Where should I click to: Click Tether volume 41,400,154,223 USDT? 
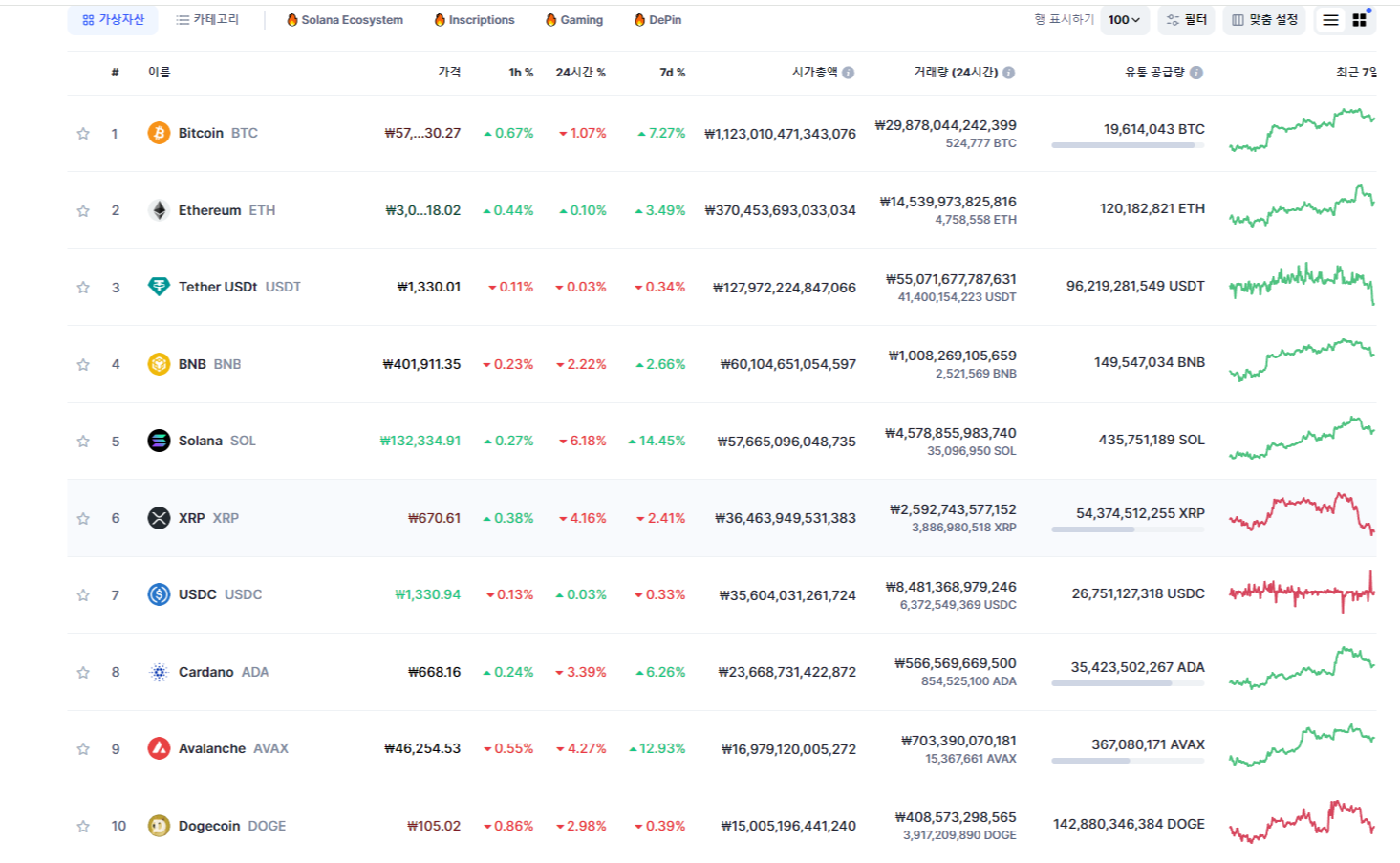(x=957, y=297)
